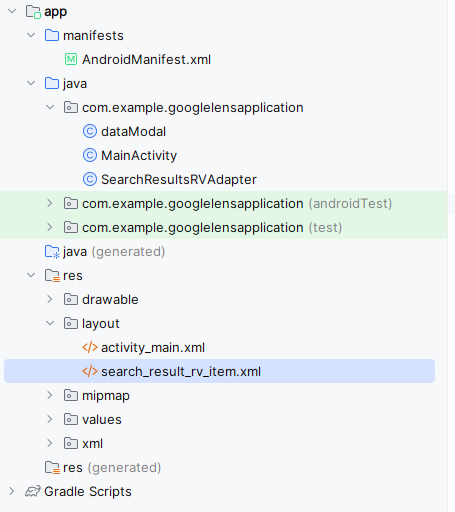Click the XML icon beside search_result_rv_item.xml
The image size is (455, 512).
(x=90, y=371)
